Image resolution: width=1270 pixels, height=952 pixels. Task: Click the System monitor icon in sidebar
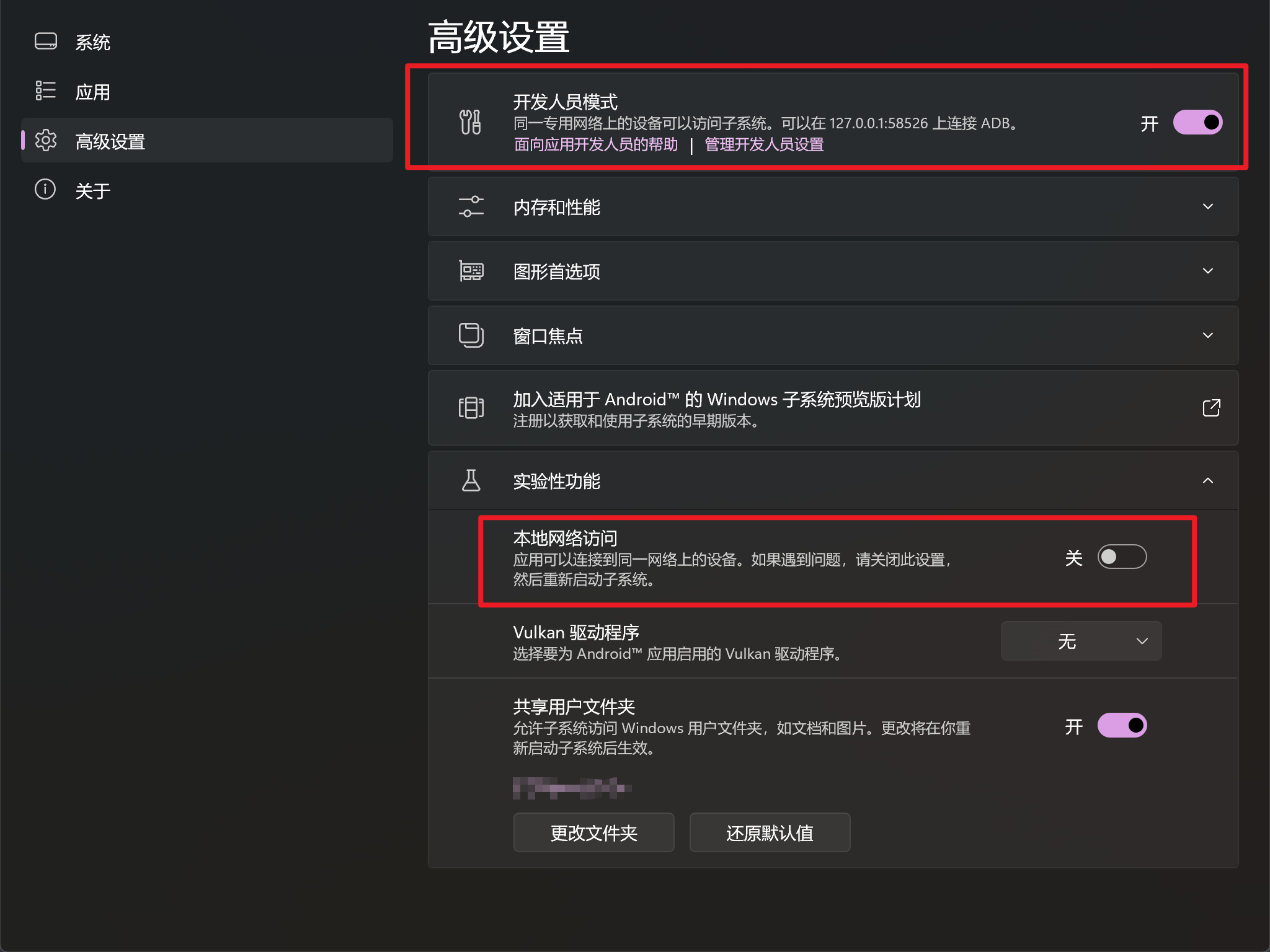tap(46, 42)
